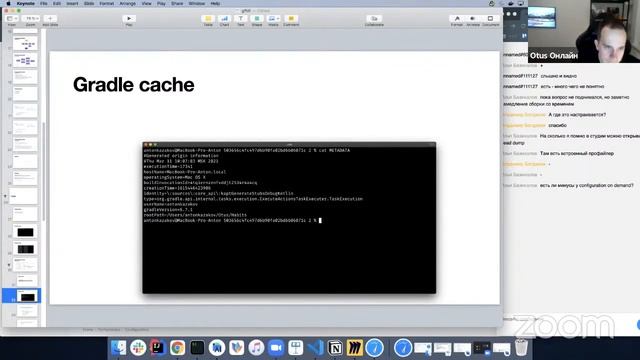Open the Window menu

tap(197, 3)
